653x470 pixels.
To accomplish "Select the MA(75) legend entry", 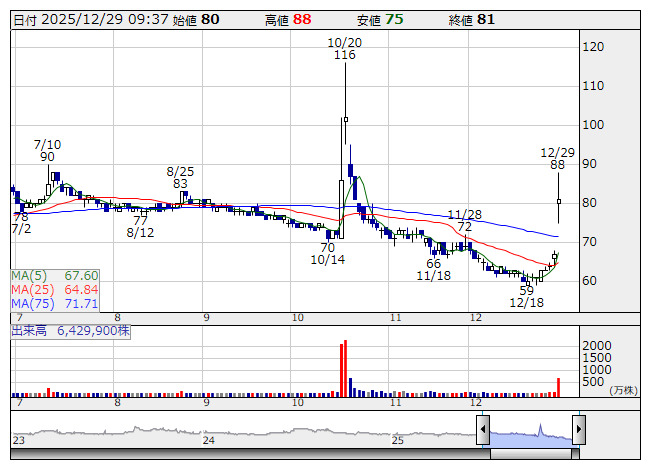I will point(55,304).
